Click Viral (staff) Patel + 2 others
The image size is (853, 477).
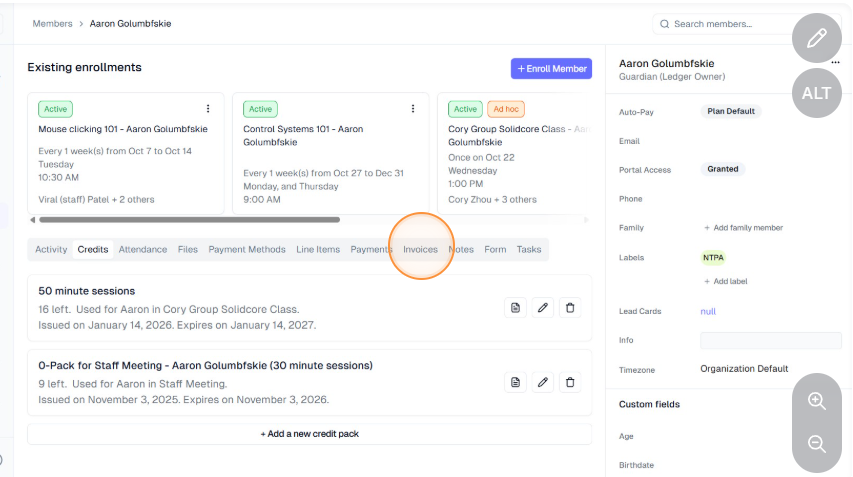(x=96, y=200)
